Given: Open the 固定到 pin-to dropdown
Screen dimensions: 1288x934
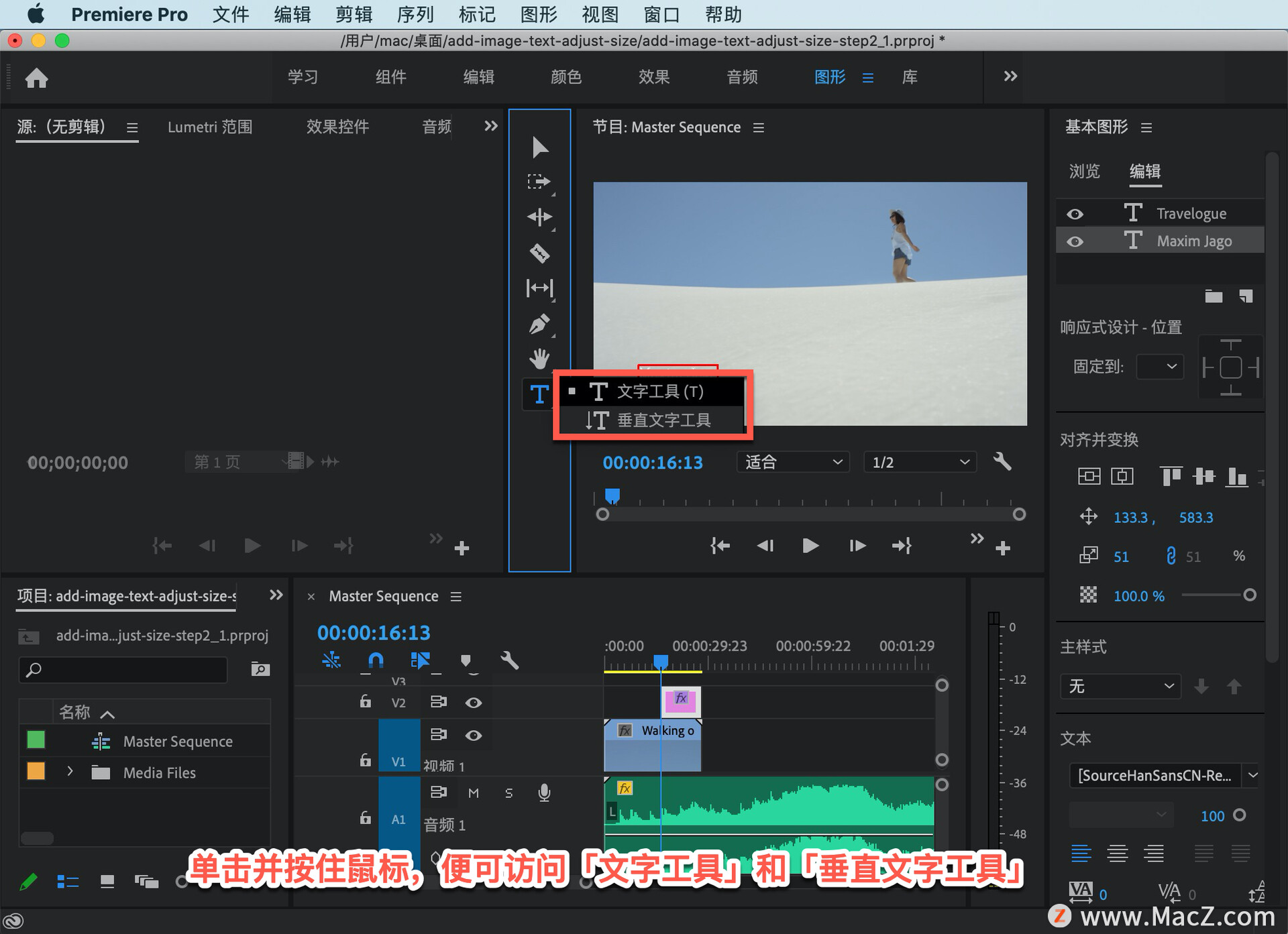Looking at the screenshot, I should pos(1160,367).
